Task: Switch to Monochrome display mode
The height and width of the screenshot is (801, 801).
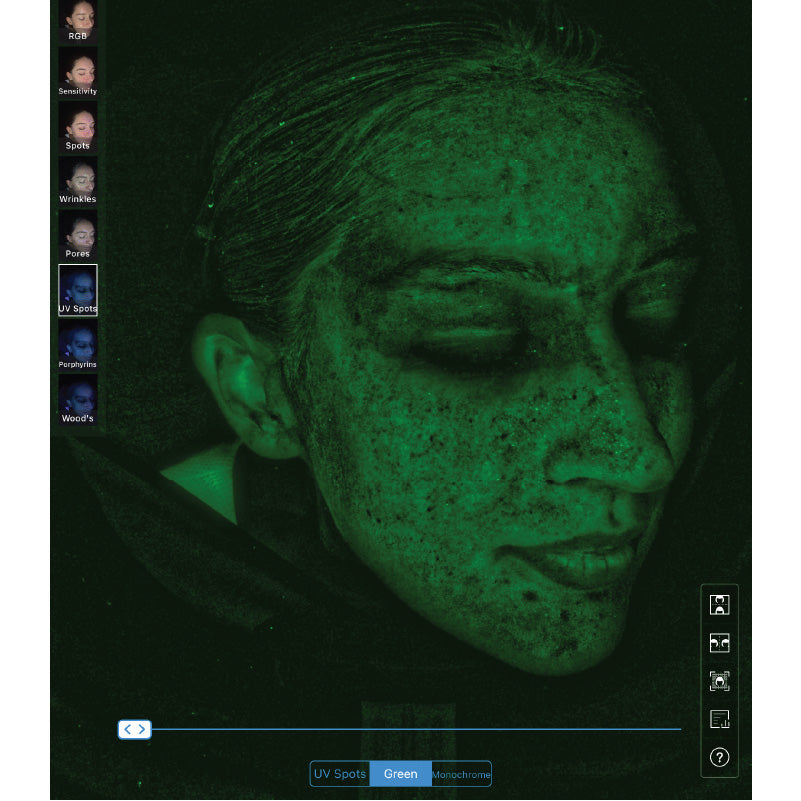Action: (461, 774)
